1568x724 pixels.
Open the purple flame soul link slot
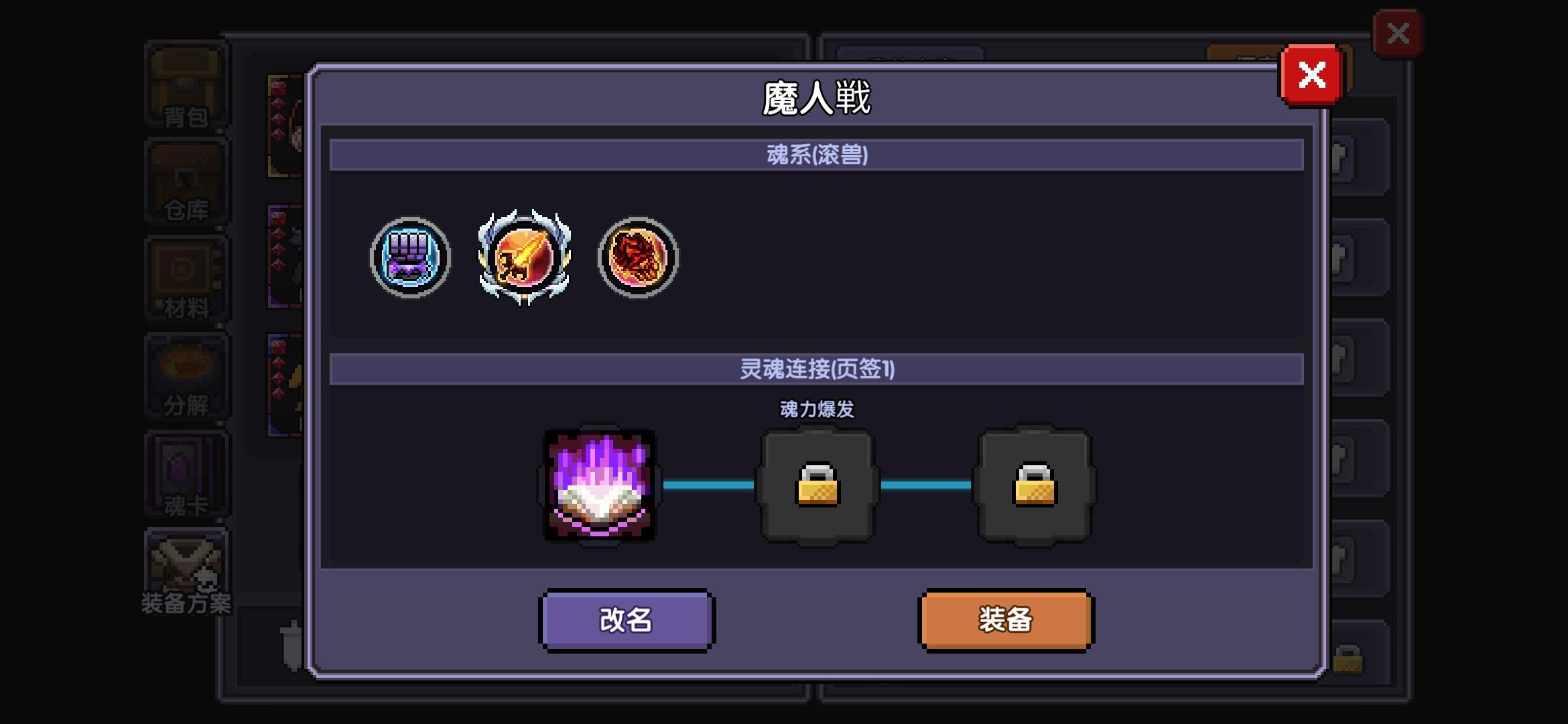(600, 485)
